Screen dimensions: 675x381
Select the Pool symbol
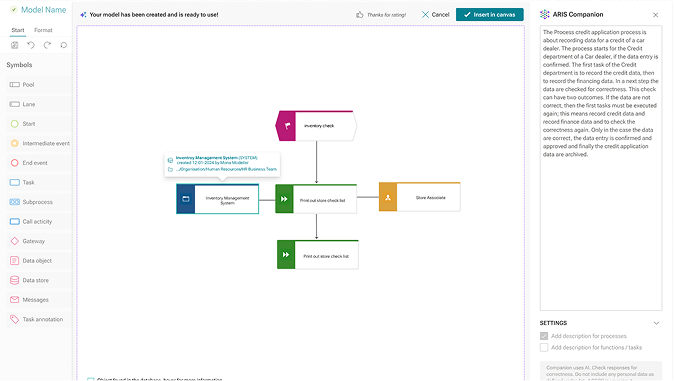(39, 85)
